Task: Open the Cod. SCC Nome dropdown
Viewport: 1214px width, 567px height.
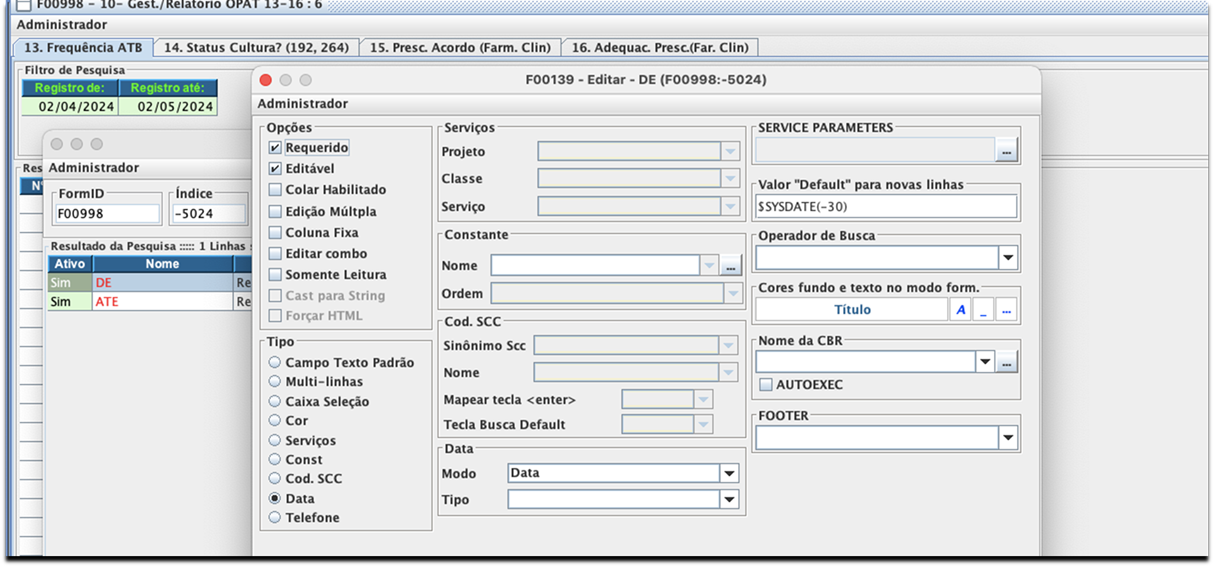Action: [x=731, y=372]
